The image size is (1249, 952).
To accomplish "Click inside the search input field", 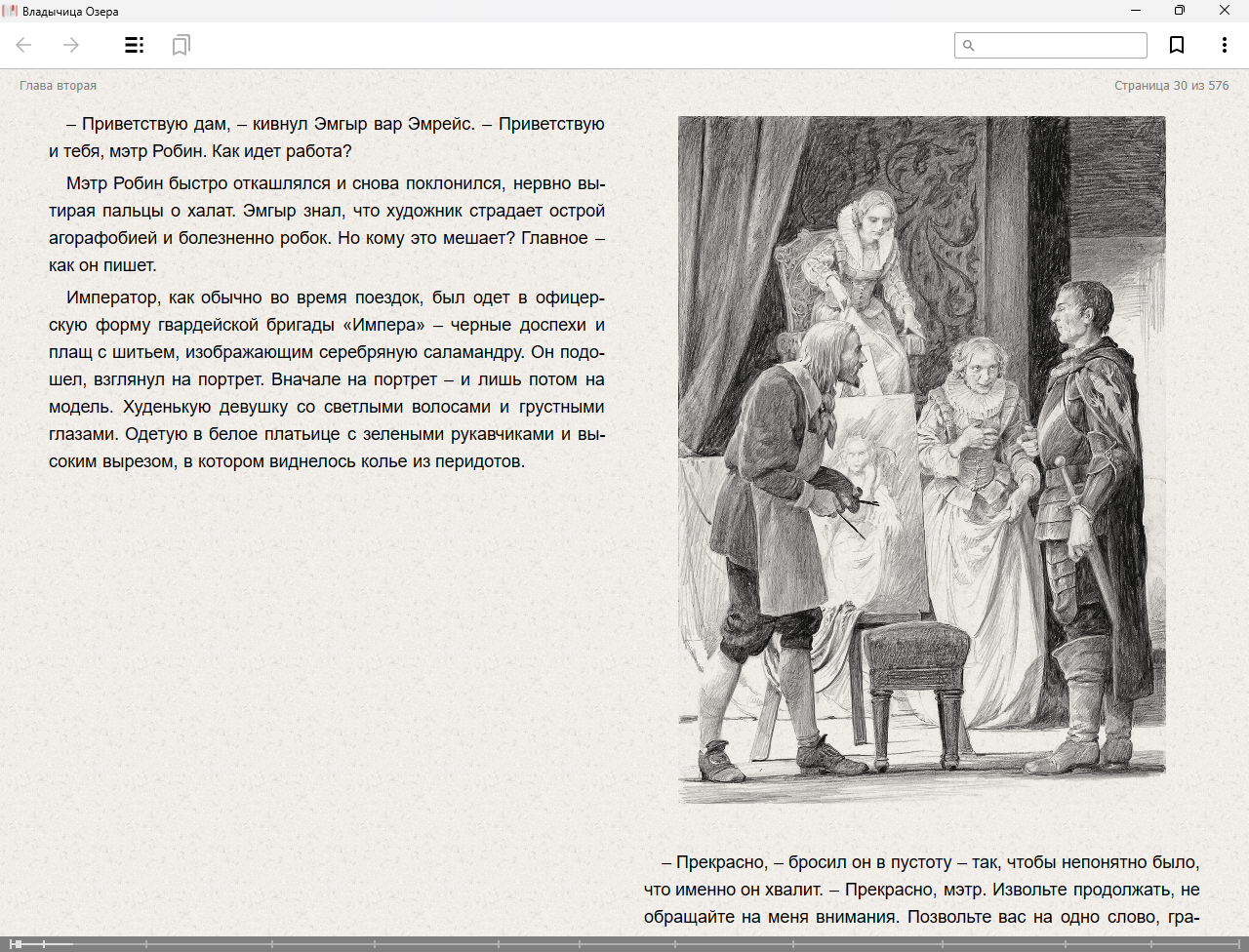I will [1061, 46].
